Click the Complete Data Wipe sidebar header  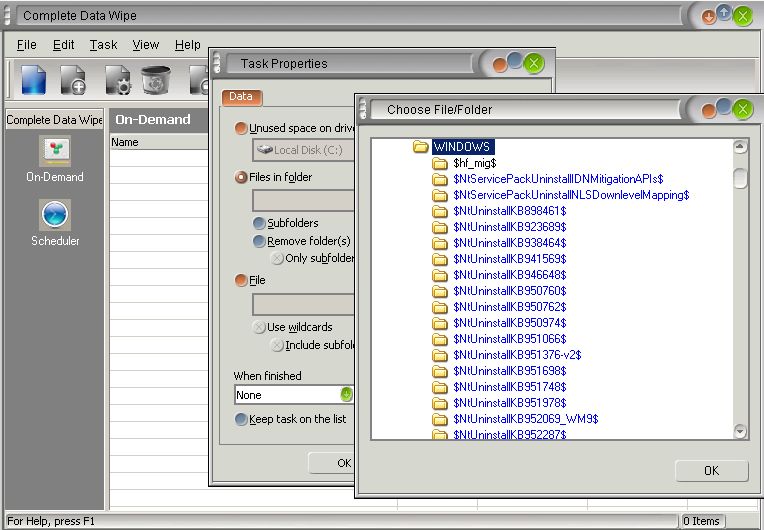55,120
